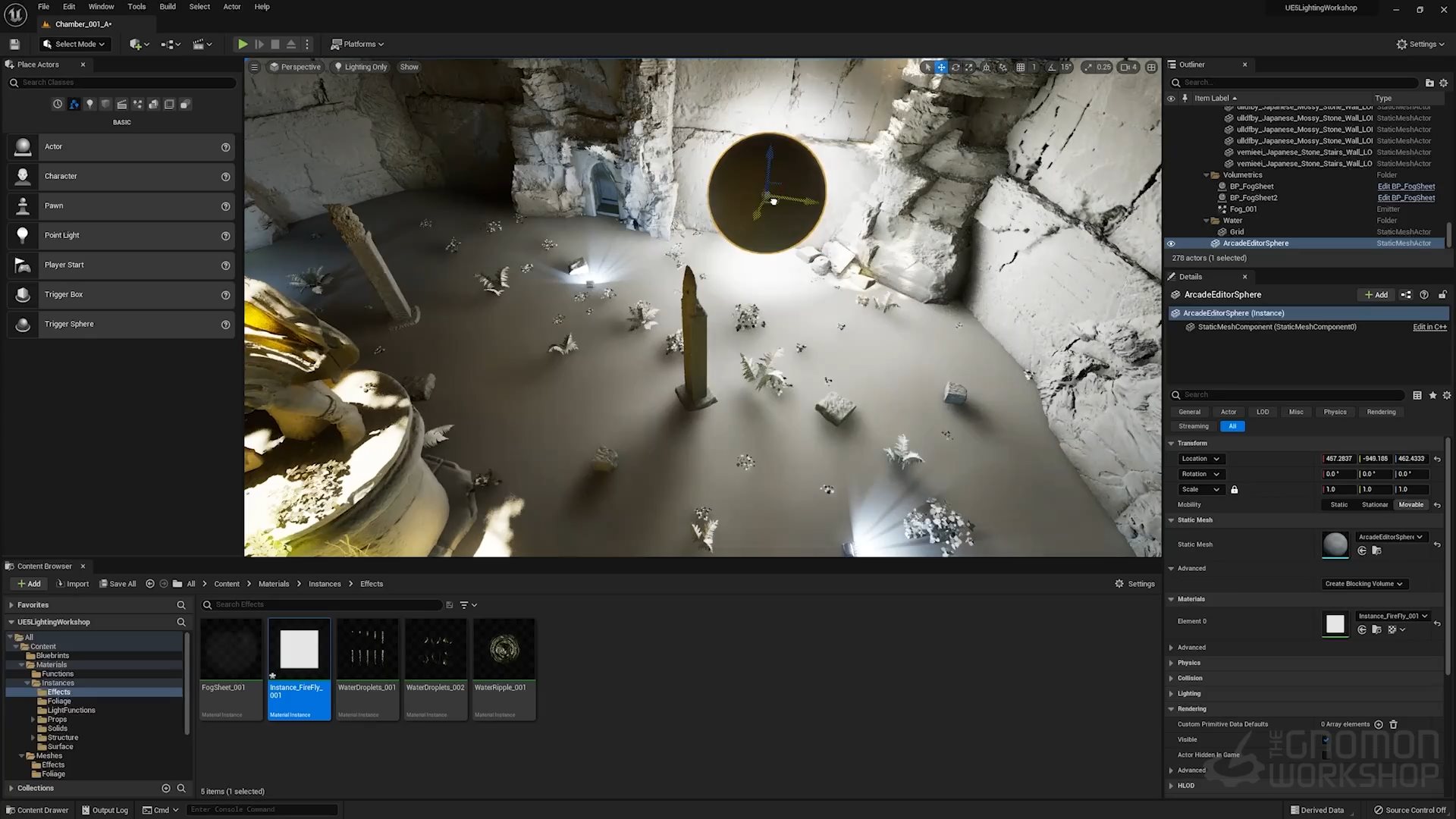Image resolution: width=1456 pixels, height=819 pixels.
Task: Expand the Physics section in Details
Action: click(1188, 663)
